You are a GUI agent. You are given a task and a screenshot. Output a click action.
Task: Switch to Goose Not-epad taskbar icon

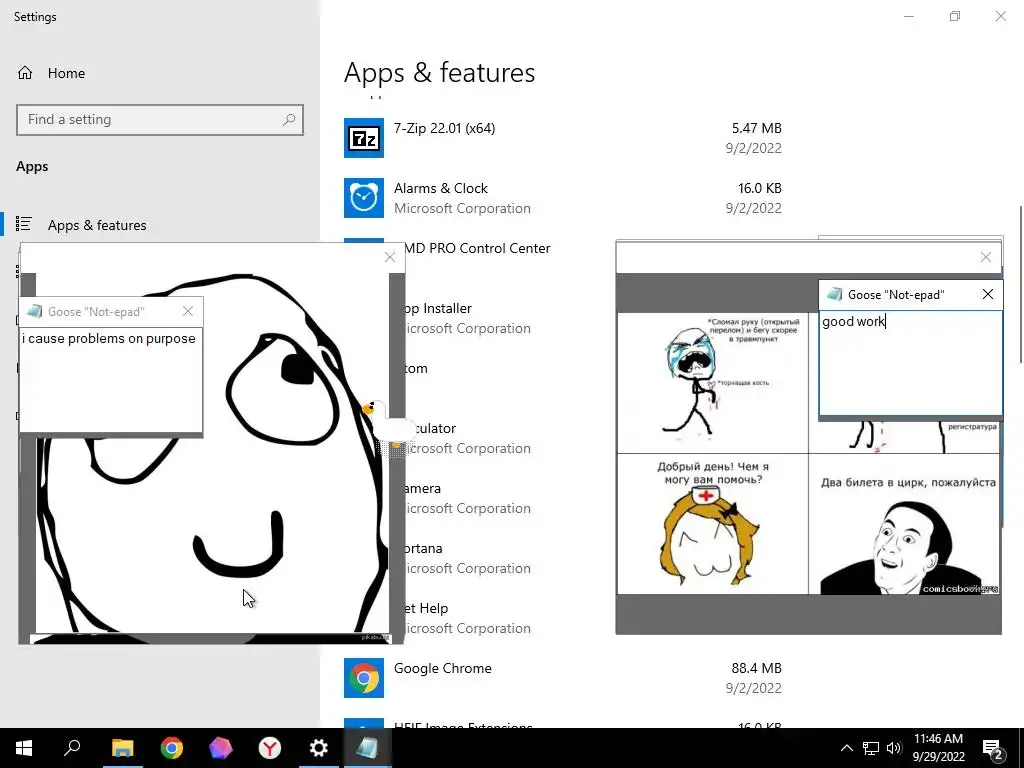(x=367, y=748)
